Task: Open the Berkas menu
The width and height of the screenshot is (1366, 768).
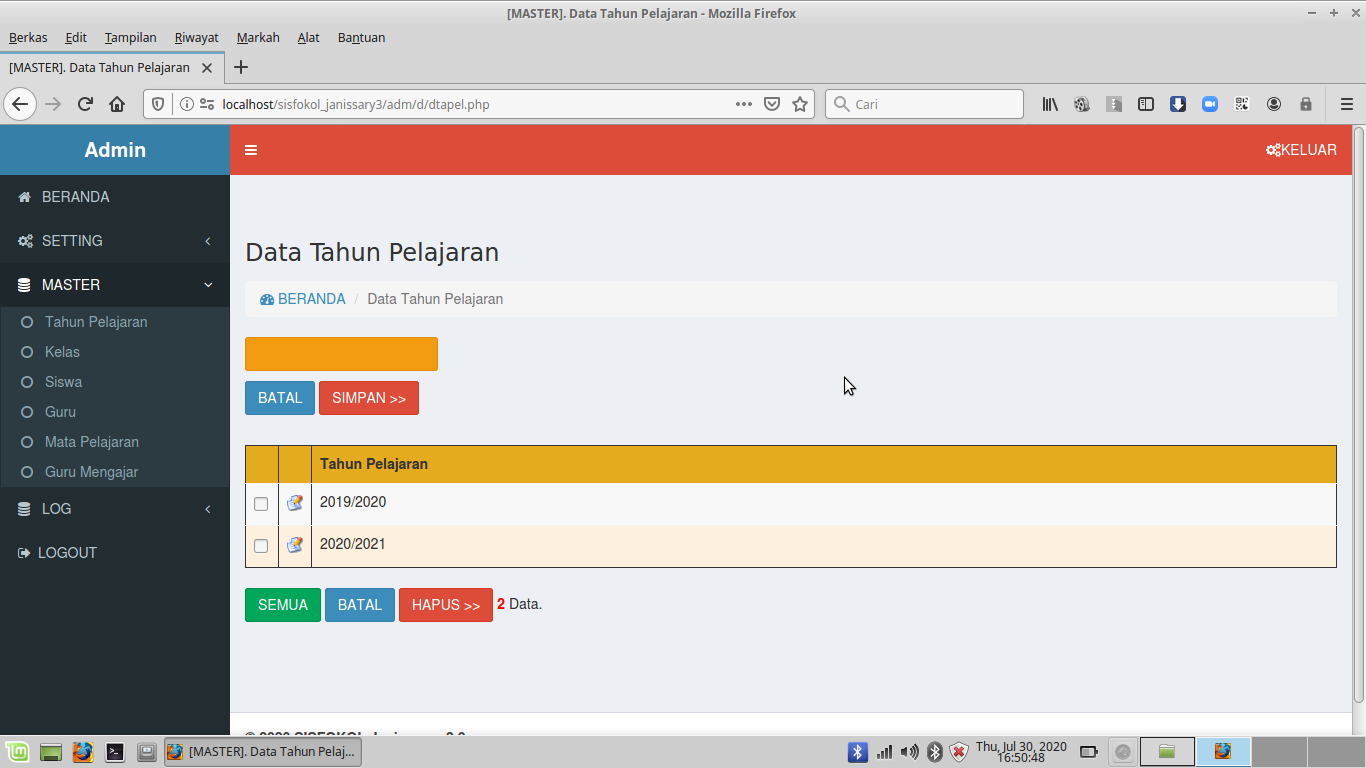Action: pyautogui.click(x=28, y=37)
